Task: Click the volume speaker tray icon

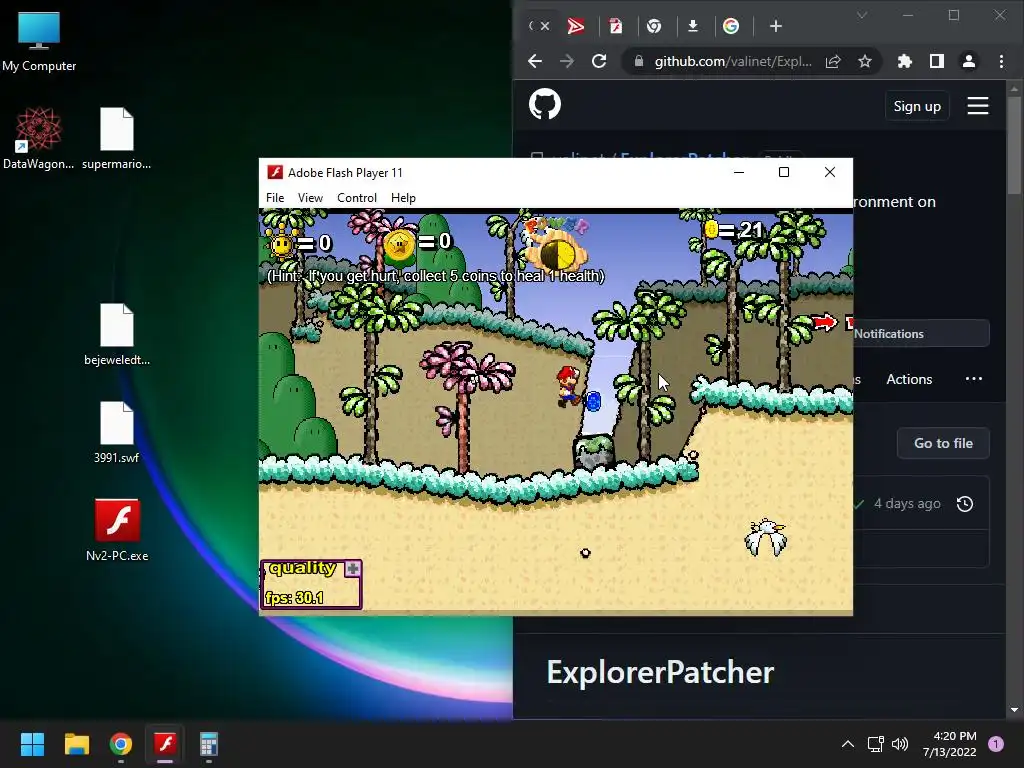Action: 900,744
